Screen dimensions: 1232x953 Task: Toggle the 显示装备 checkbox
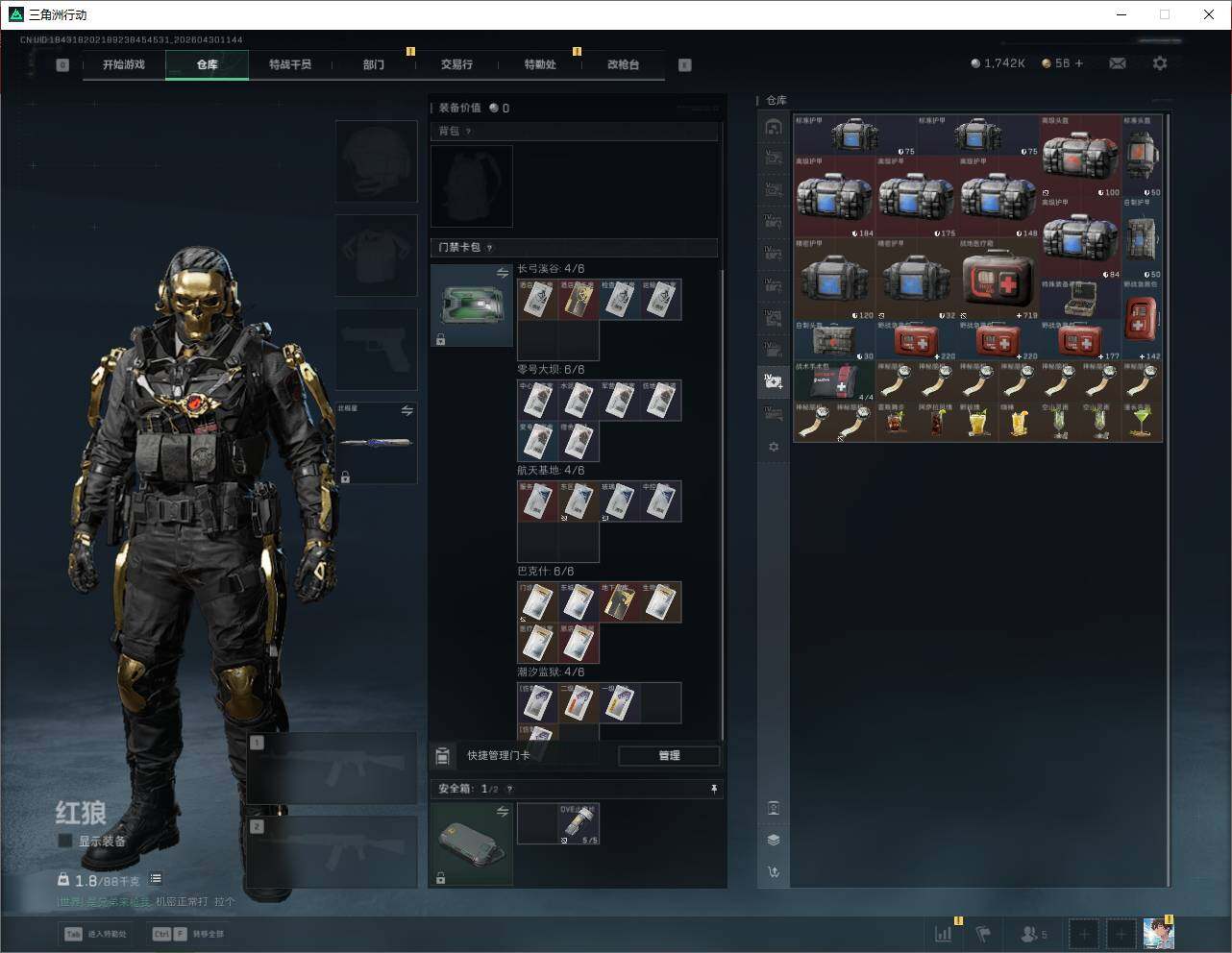[65, 841]
